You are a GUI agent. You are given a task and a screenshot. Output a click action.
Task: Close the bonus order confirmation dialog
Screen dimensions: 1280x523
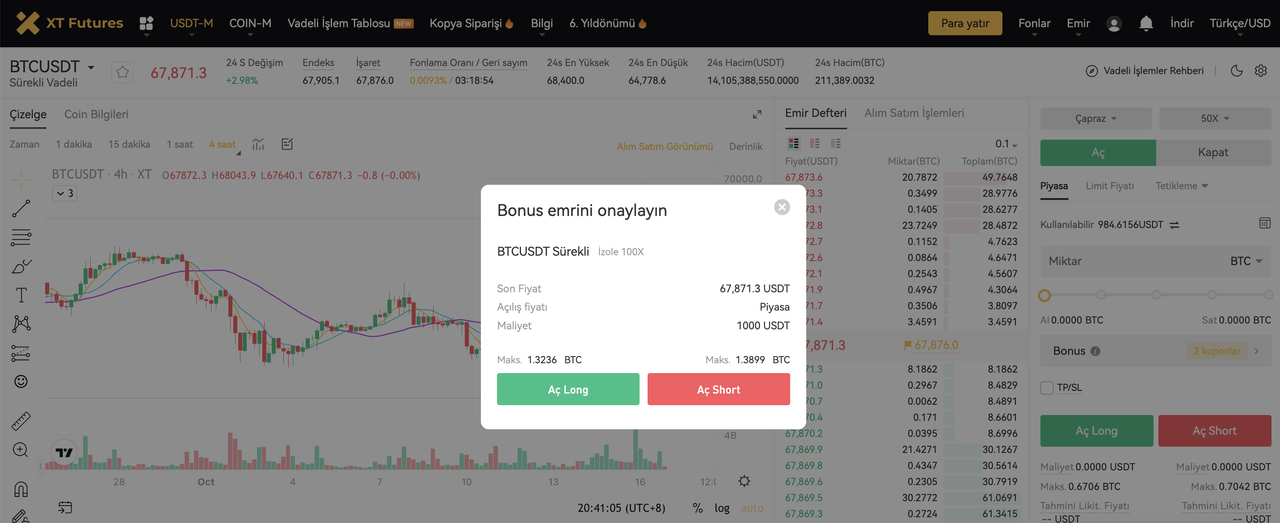pyautogui.click(x=782, y=207)
